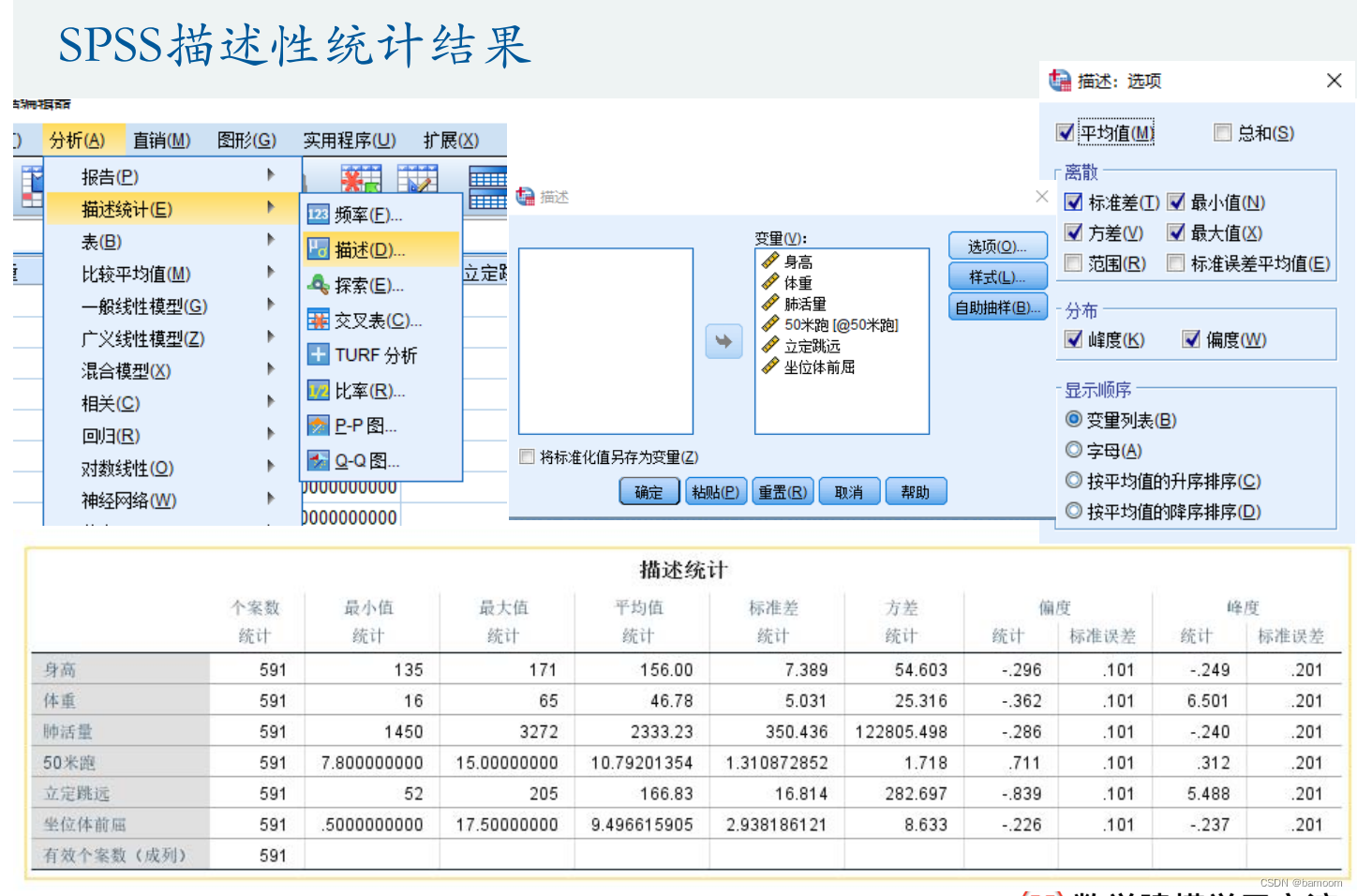Click ruler icon next to 体重 variable
1357x896 pixels.
point(770,281)
